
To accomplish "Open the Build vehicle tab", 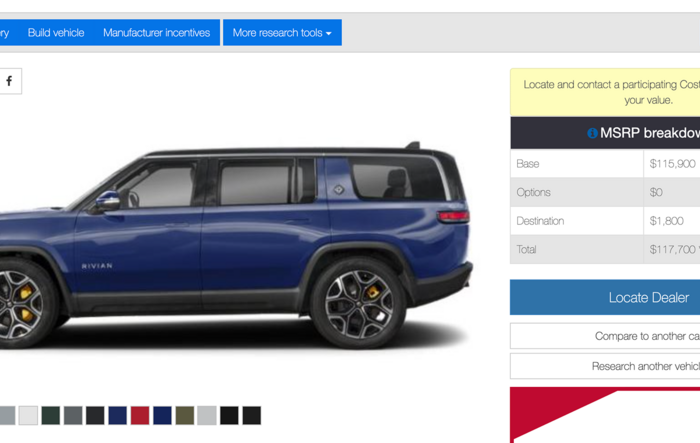I will [x=56, y=33].
